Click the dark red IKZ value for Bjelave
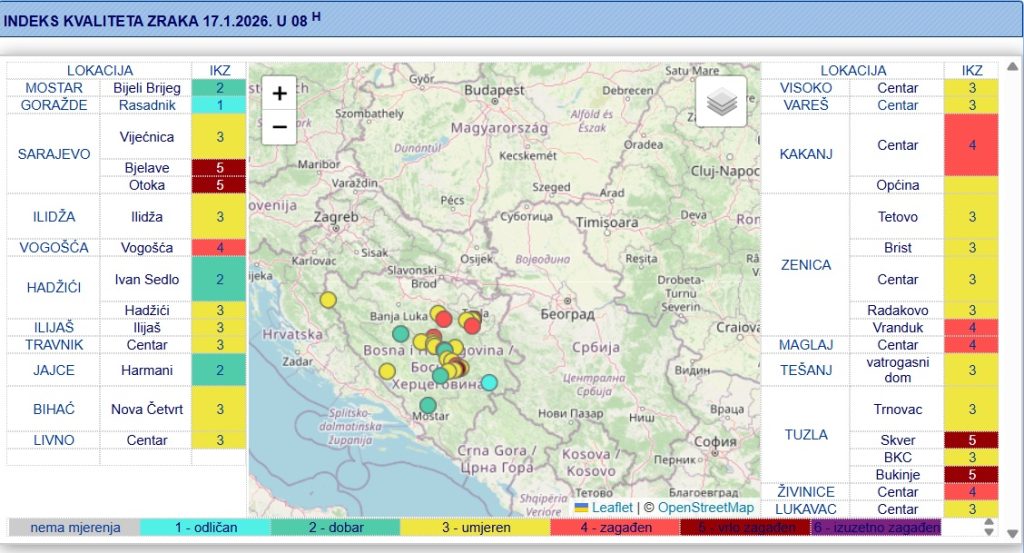Image resolution: width=1024 pixels, height=553 pixels. tap(219, 168)
